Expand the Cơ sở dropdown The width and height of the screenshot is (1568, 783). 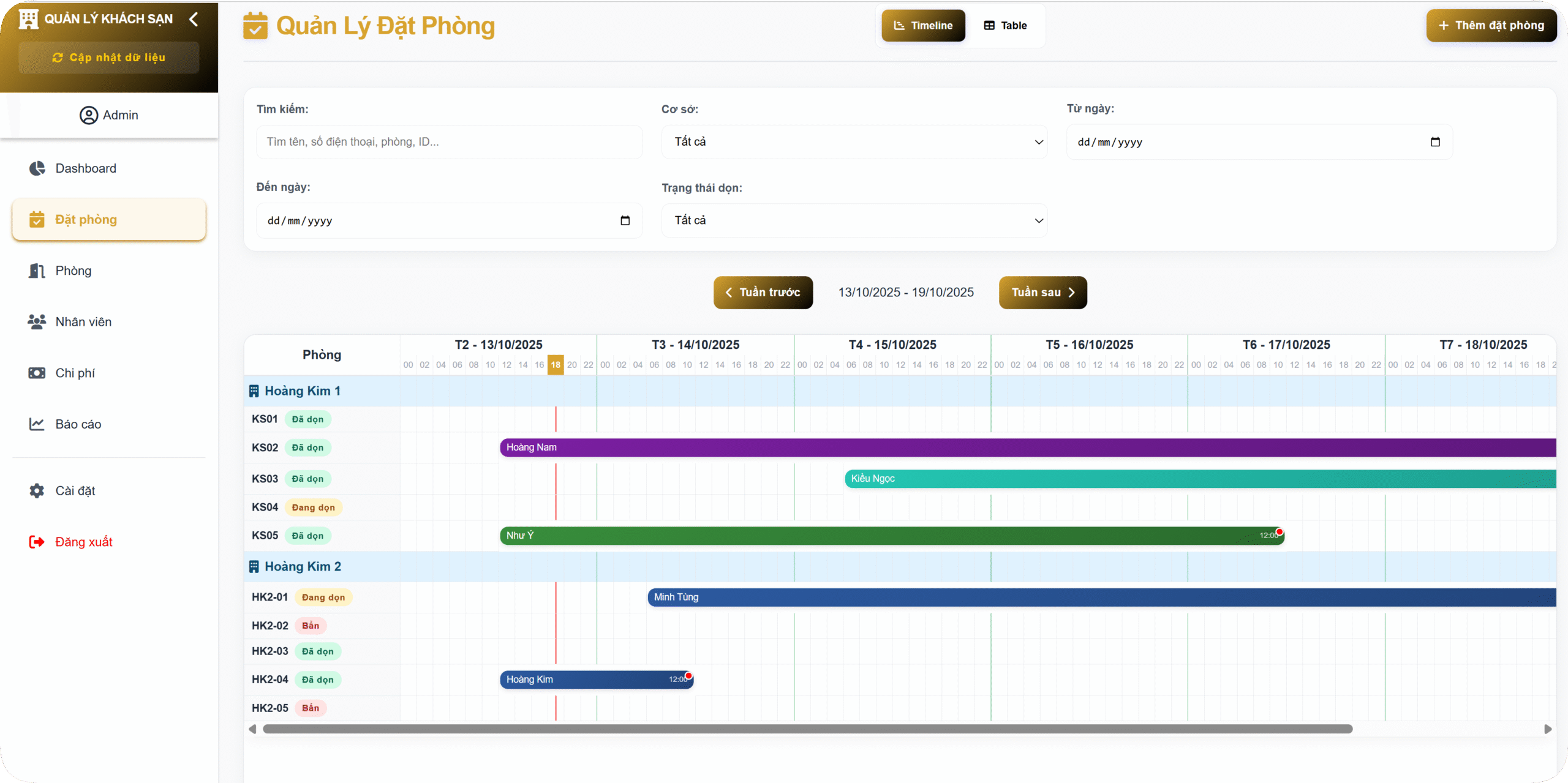[x=854, y=142]
